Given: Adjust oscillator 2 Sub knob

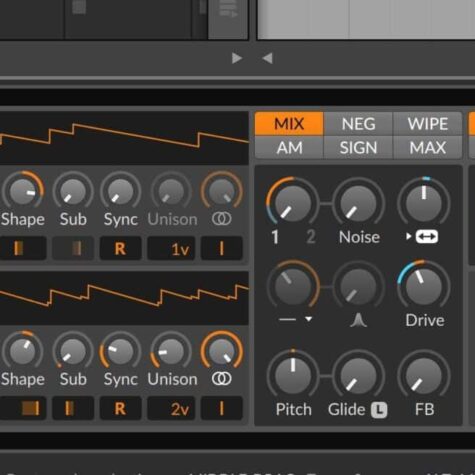Looking at the screenshot, I should 73,351.
